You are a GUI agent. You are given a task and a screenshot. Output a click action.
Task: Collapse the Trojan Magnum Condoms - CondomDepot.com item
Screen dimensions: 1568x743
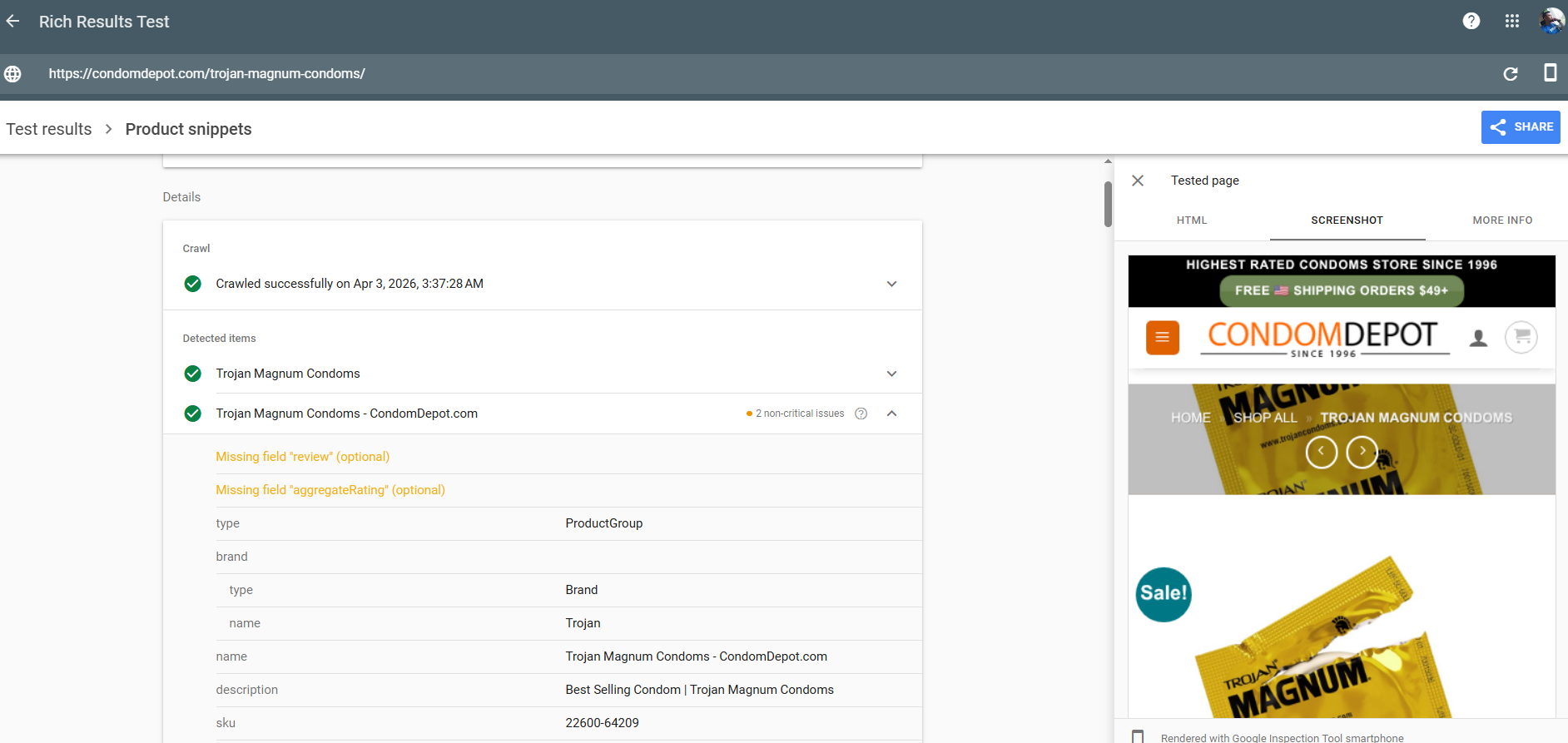[x=891, y=414]
